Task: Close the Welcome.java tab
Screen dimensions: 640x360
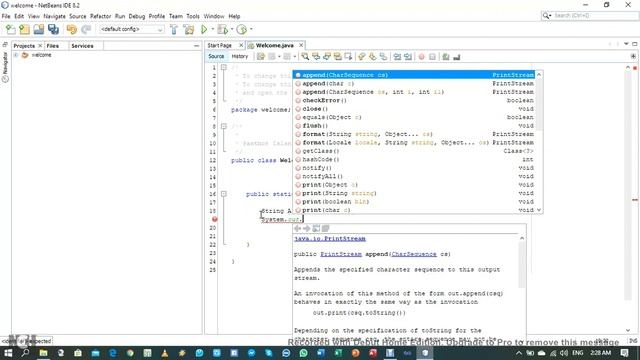Action: (x=301, y=45)
